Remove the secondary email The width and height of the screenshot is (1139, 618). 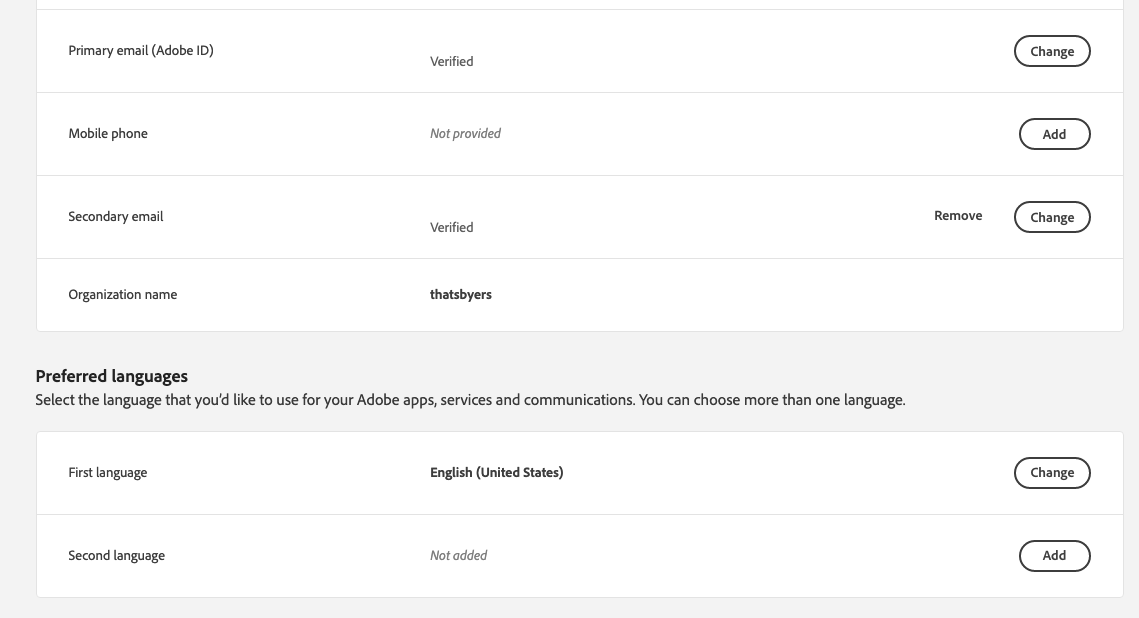coord(957,216)
